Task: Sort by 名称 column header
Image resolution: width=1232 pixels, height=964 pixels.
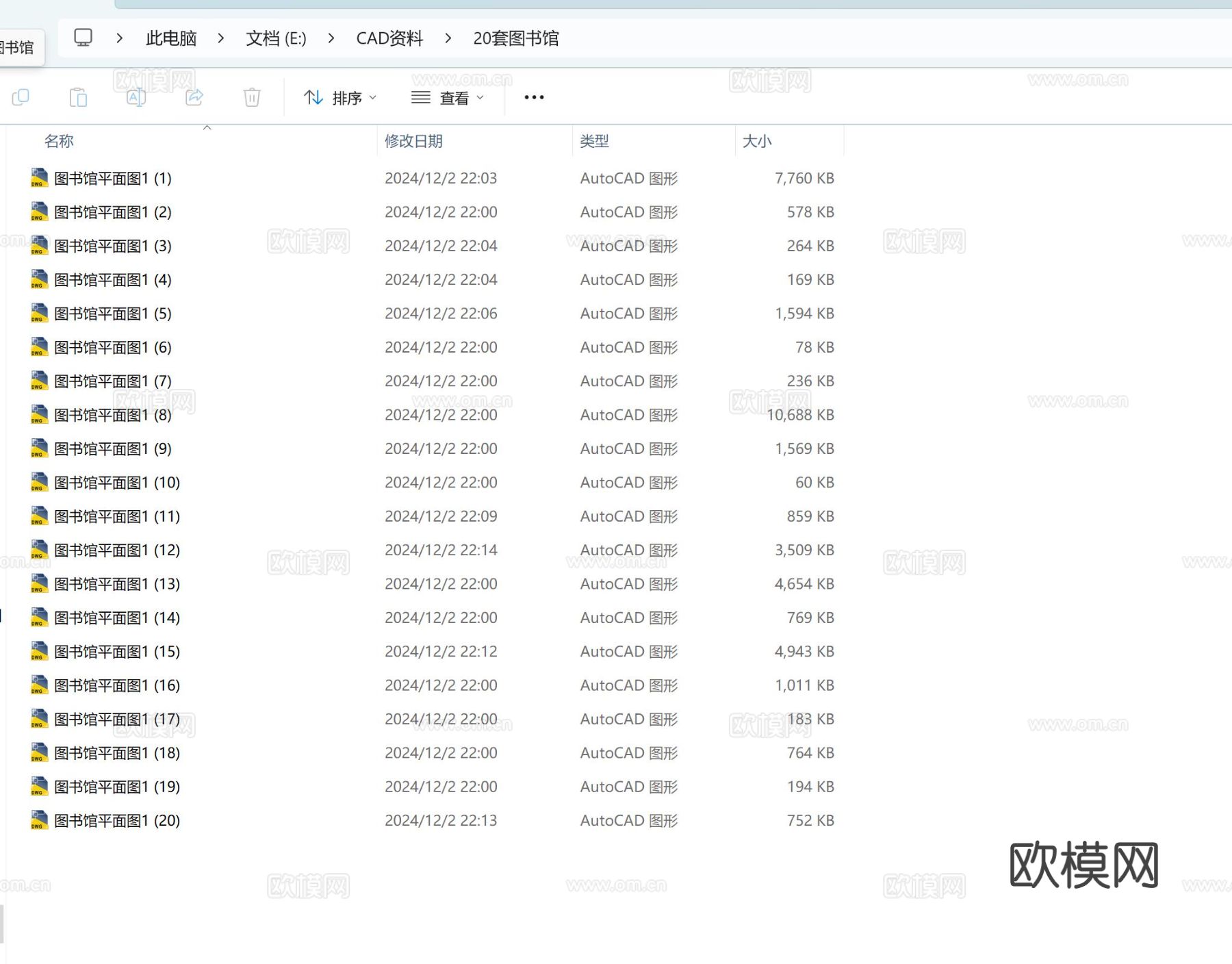Action: (60, 141)
